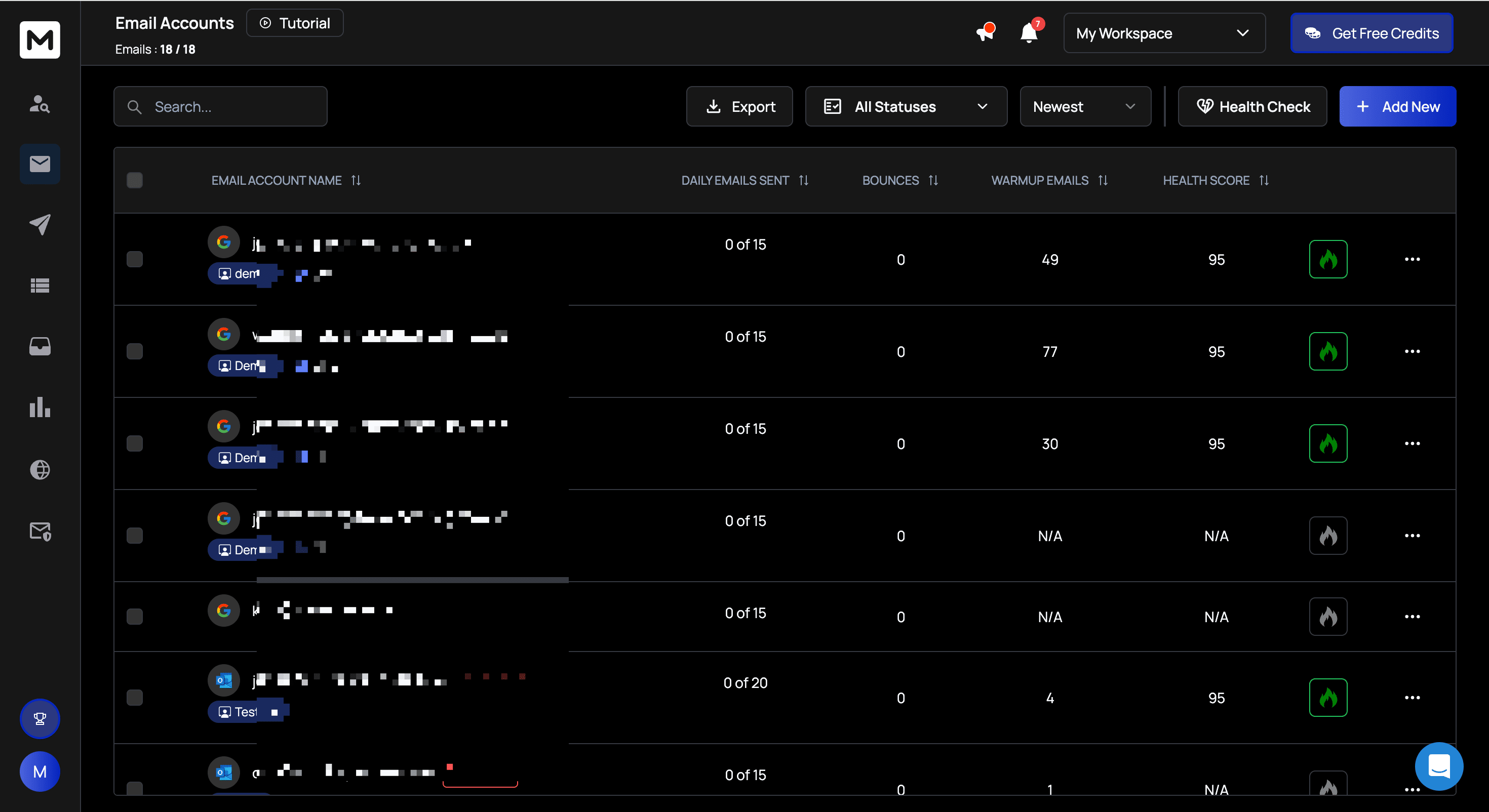Click the Add New button
1489x812 pixels.
(1397, 106)
